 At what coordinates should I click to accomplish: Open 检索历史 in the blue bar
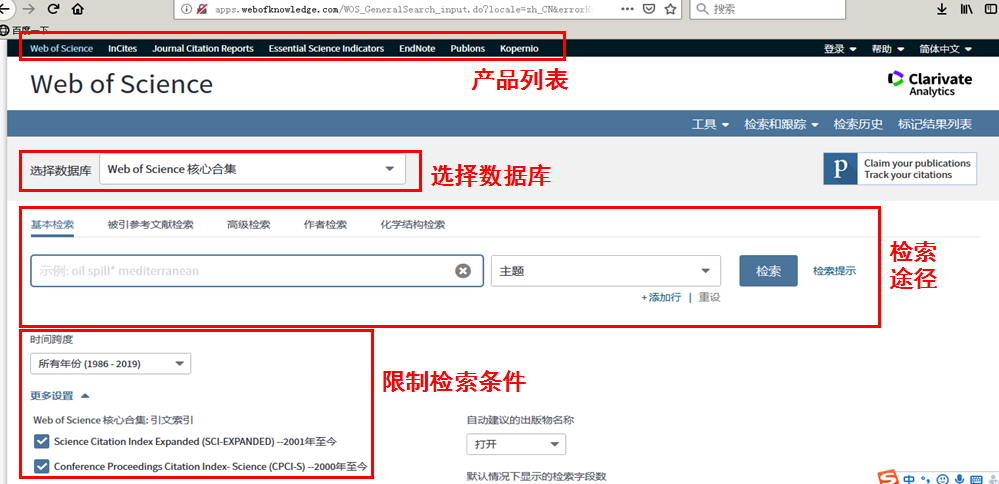pyautogui.click(x=858, y=124)
